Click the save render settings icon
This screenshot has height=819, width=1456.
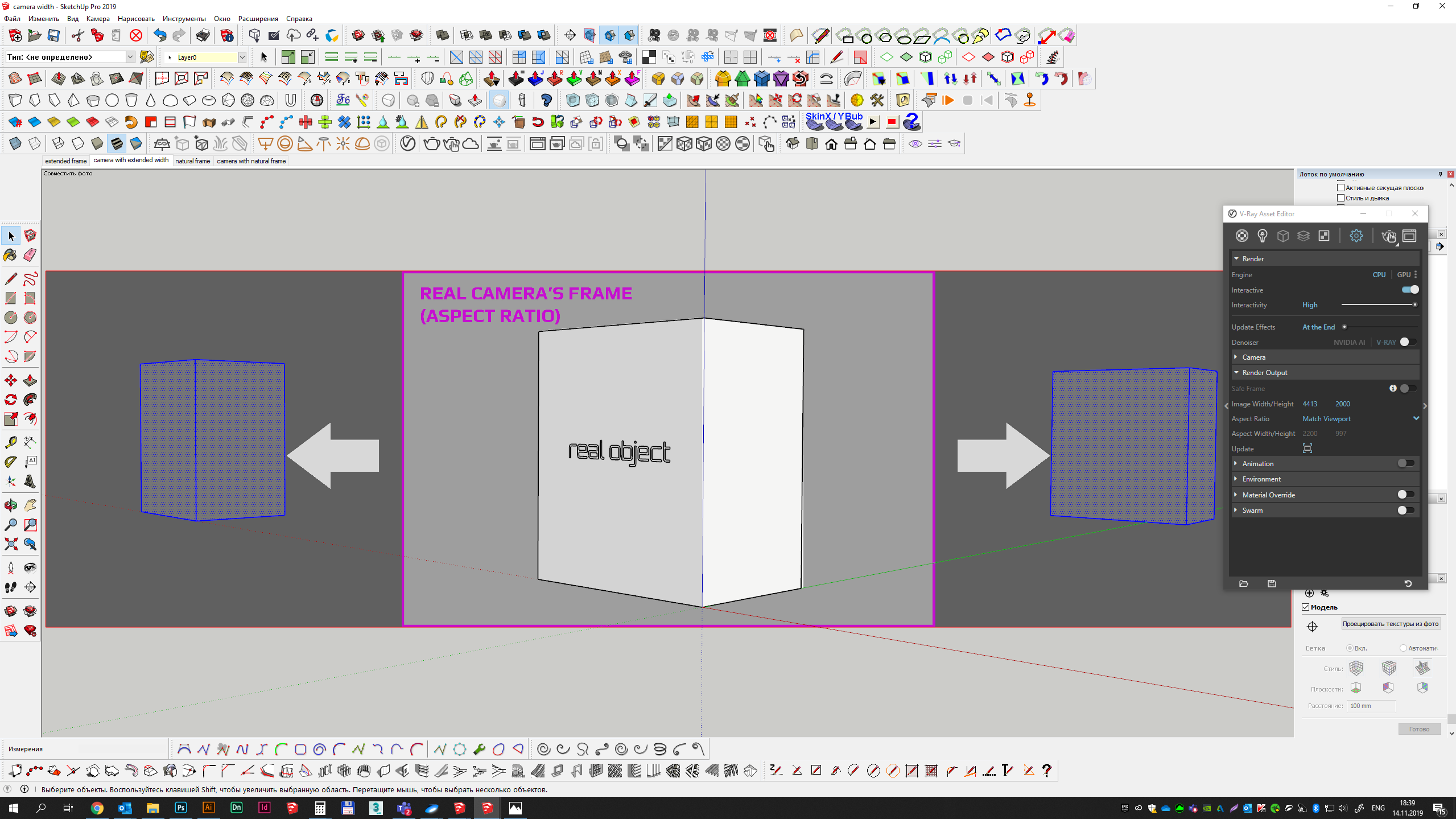(x=1272, y=583)
